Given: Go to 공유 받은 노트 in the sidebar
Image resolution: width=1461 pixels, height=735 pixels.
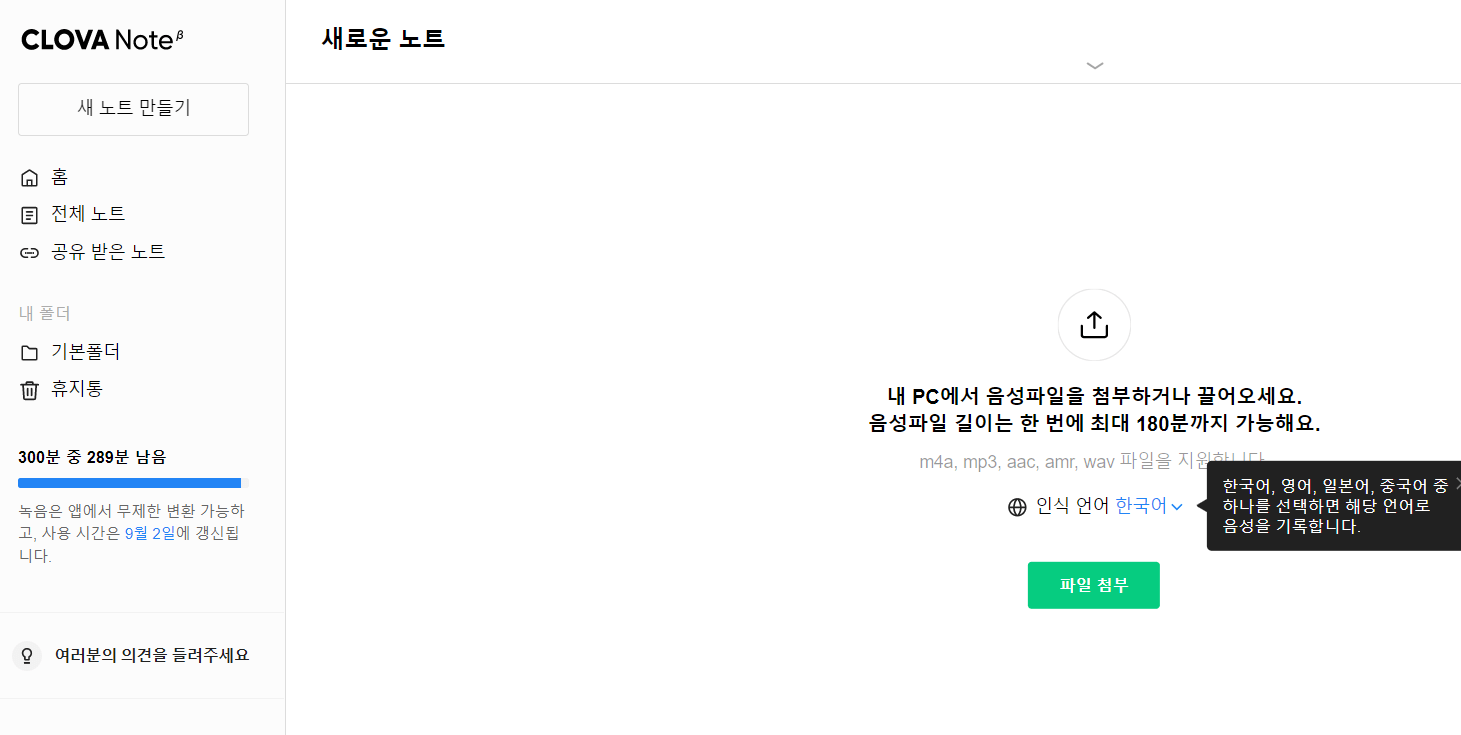Looking at the screenshot, I should (110, 251).
